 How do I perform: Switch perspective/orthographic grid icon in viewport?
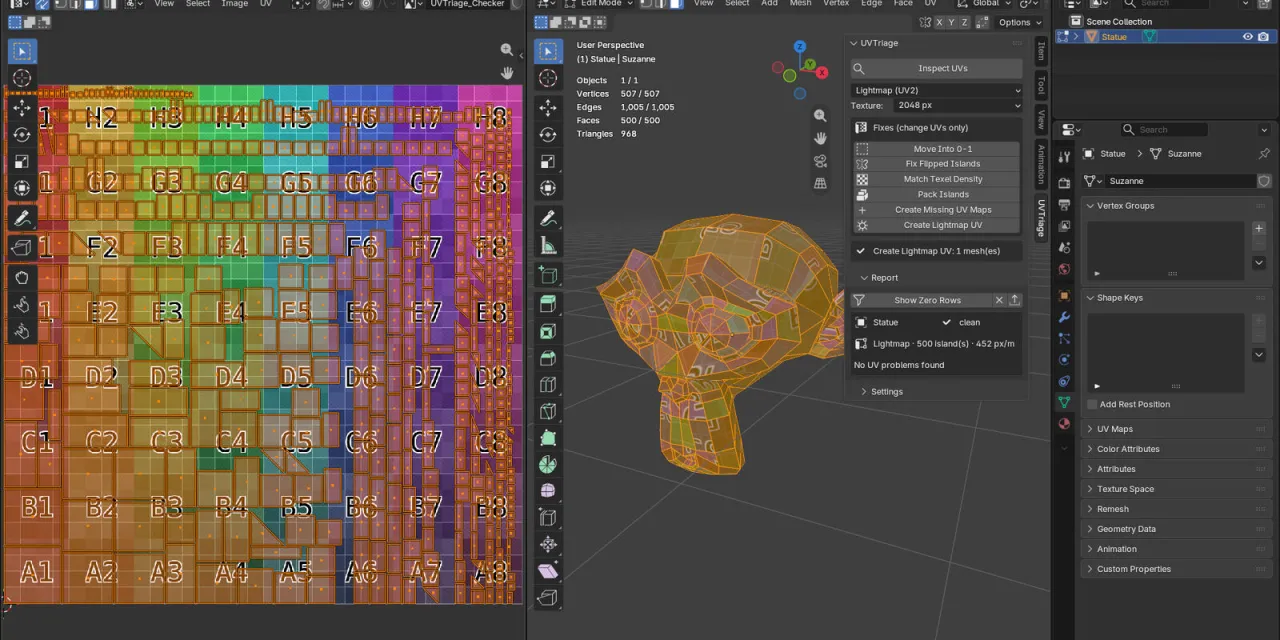[820, 184]
